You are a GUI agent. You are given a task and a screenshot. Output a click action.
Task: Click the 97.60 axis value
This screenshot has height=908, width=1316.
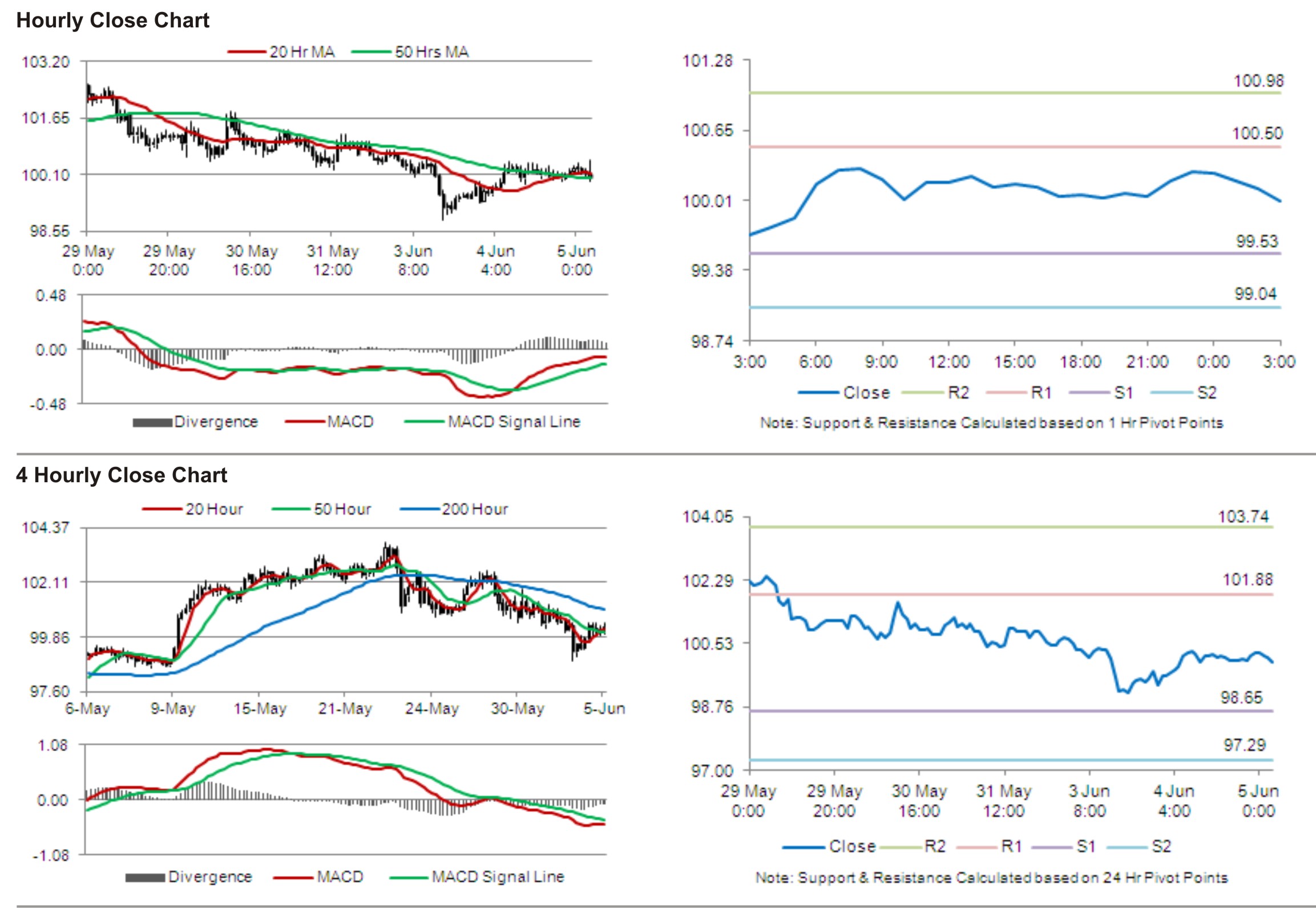50,692
